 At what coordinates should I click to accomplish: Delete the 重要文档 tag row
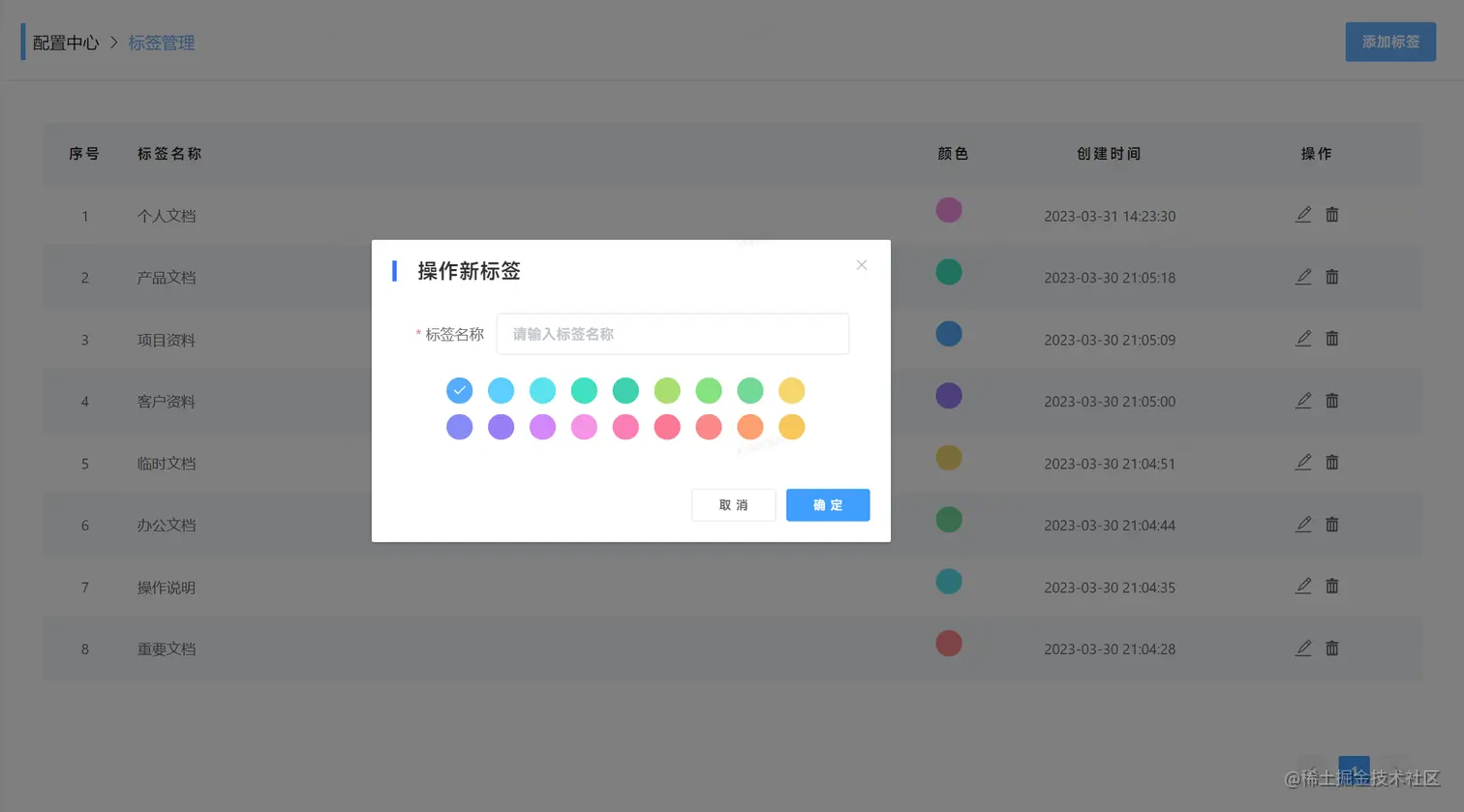tap(1332, 648)
